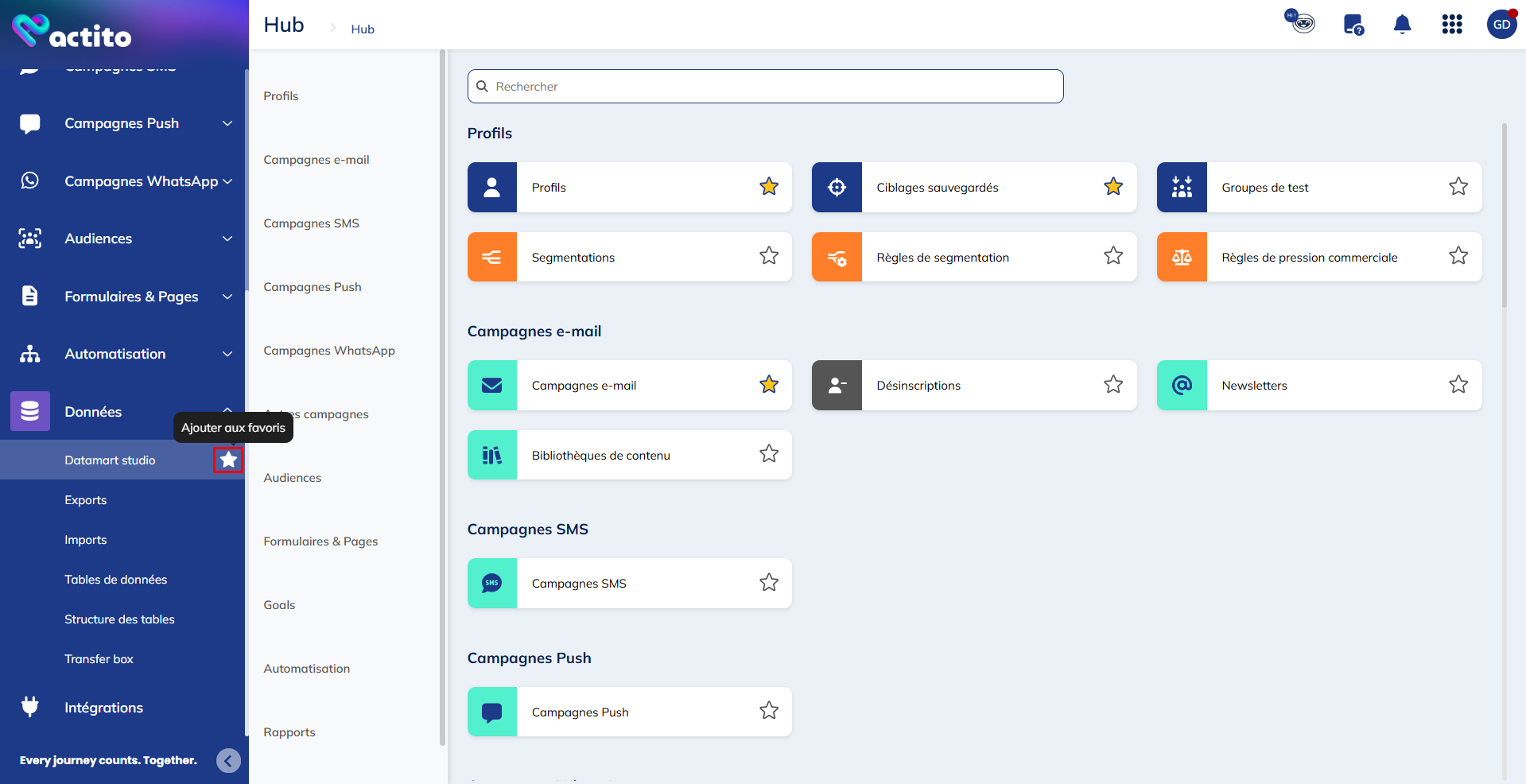Click the GD user avatar
Viewport: 1526px width, 784px height.
point(1501,25)
